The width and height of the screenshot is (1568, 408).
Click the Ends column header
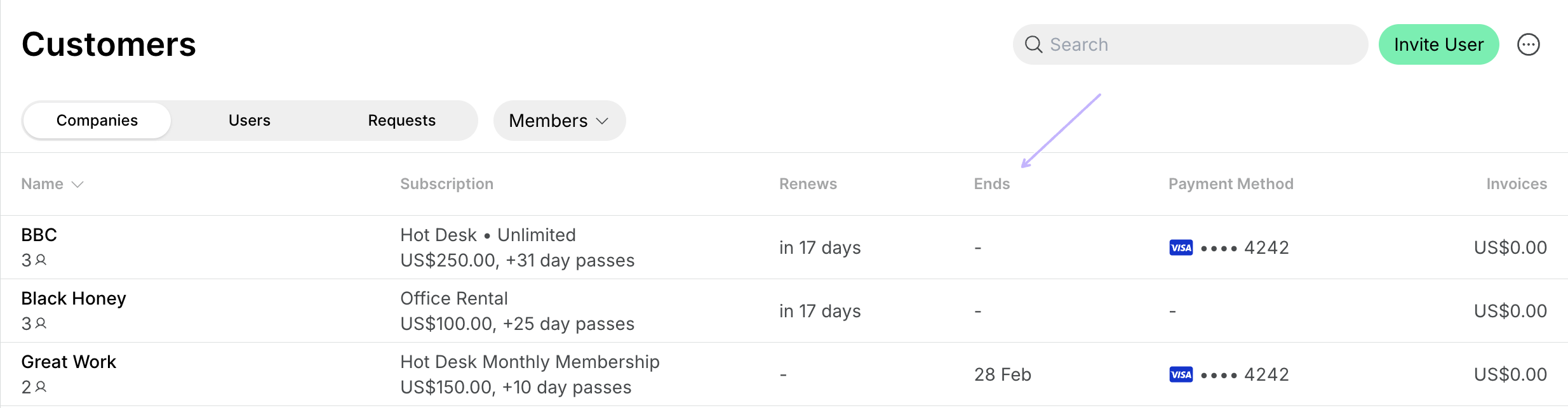pyautogui.click(x=991, y=184)
